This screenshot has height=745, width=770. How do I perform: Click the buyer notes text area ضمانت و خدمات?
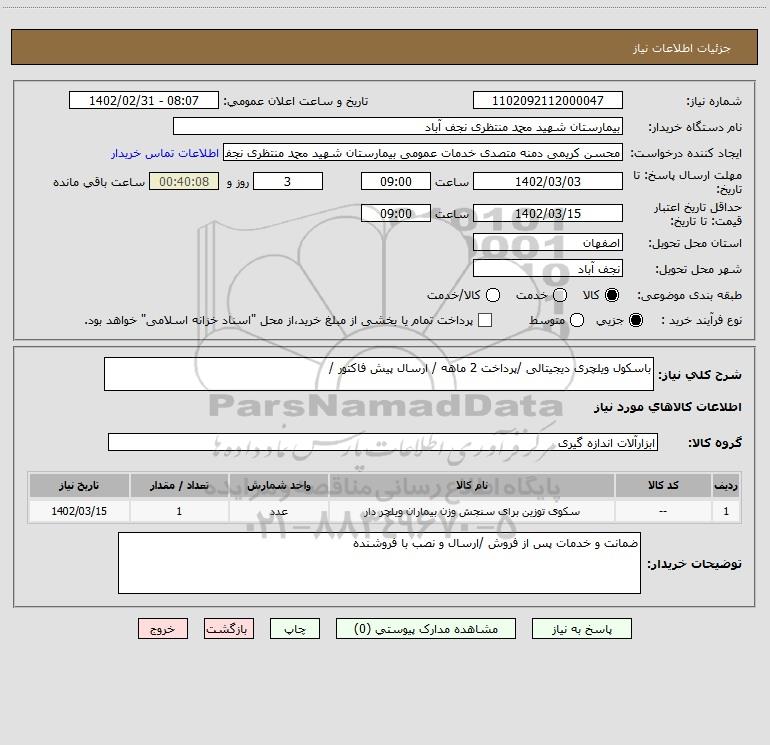click(x=379, y=563)
